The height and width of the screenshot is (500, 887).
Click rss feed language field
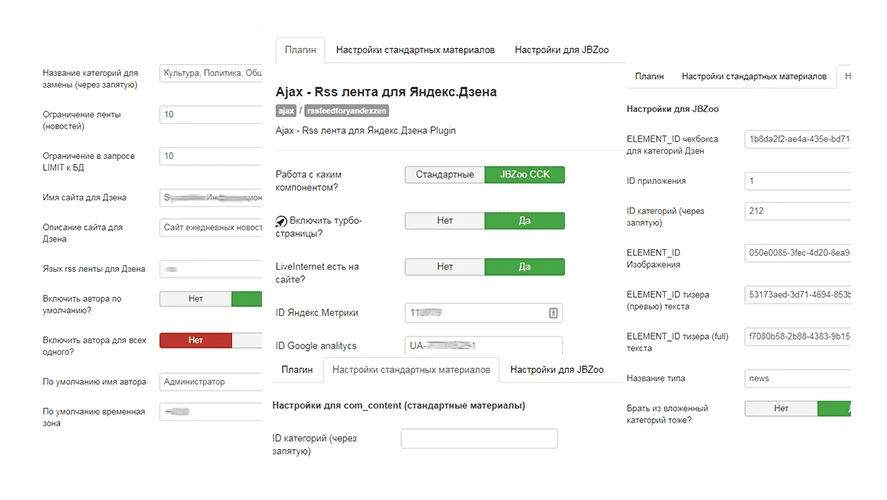coord(211,269)
